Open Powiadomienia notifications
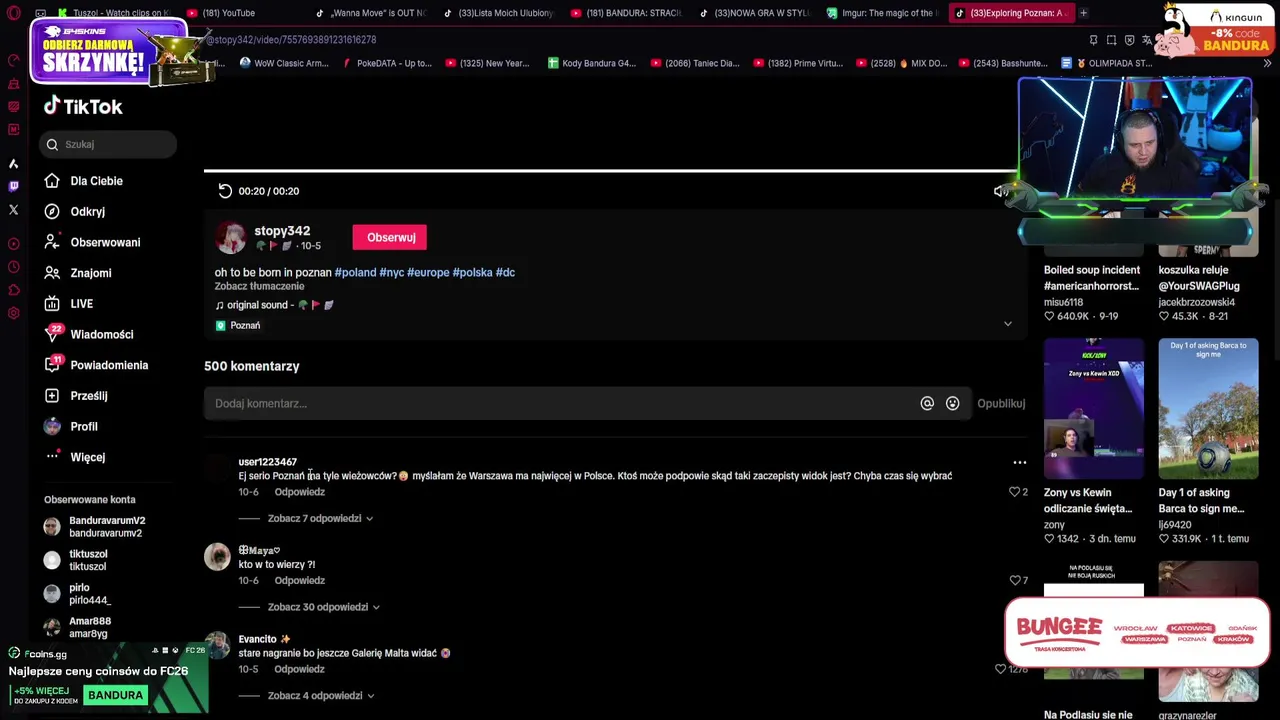 tap(108, 365)
